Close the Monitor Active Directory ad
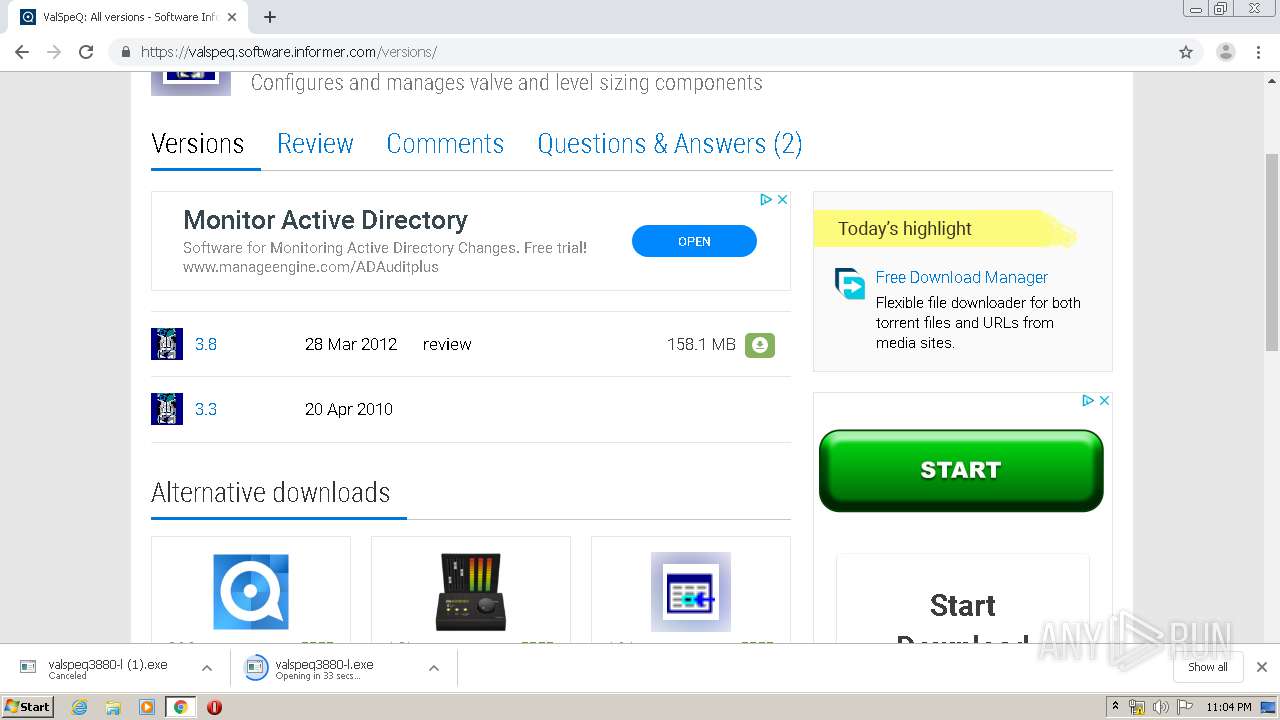 pyautogui.click(x=783, y=200)
